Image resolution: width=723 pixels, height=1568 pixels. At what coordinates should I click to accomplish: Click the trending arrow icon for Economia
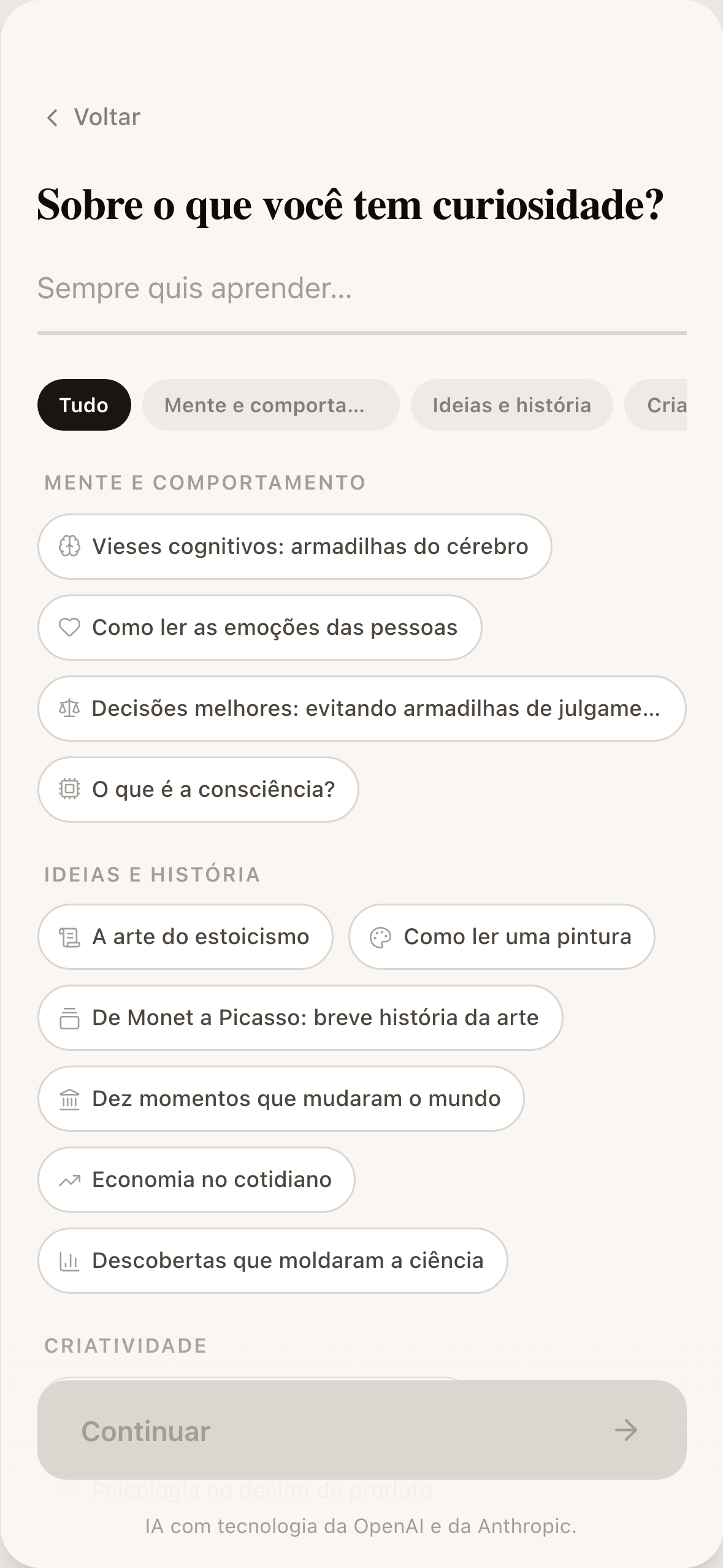69,1180
